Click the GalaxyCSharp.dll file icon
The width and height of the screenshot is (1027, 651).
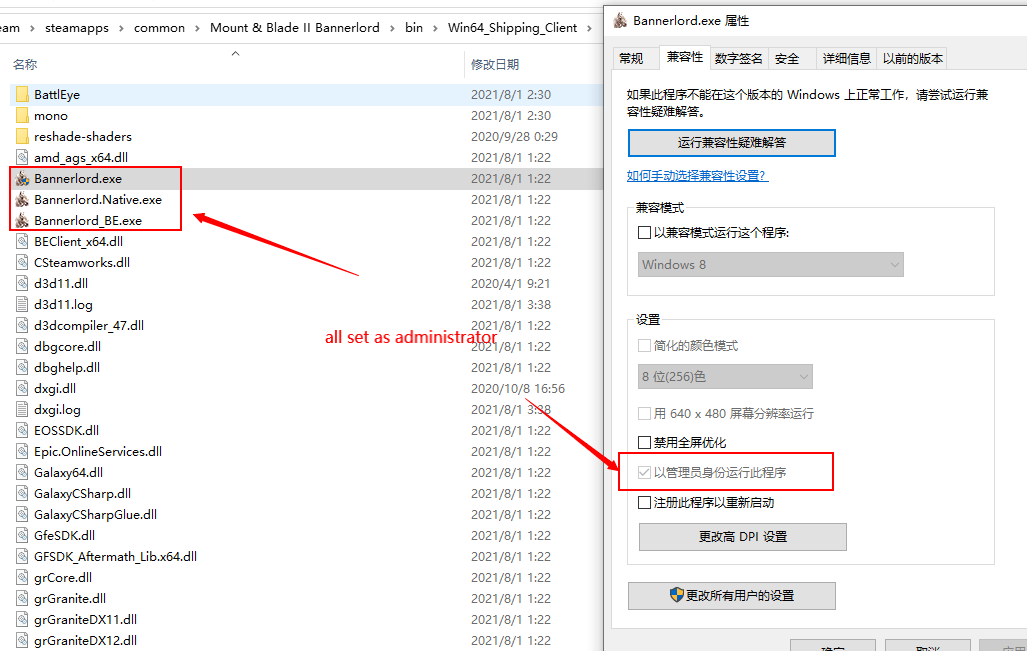22,493
